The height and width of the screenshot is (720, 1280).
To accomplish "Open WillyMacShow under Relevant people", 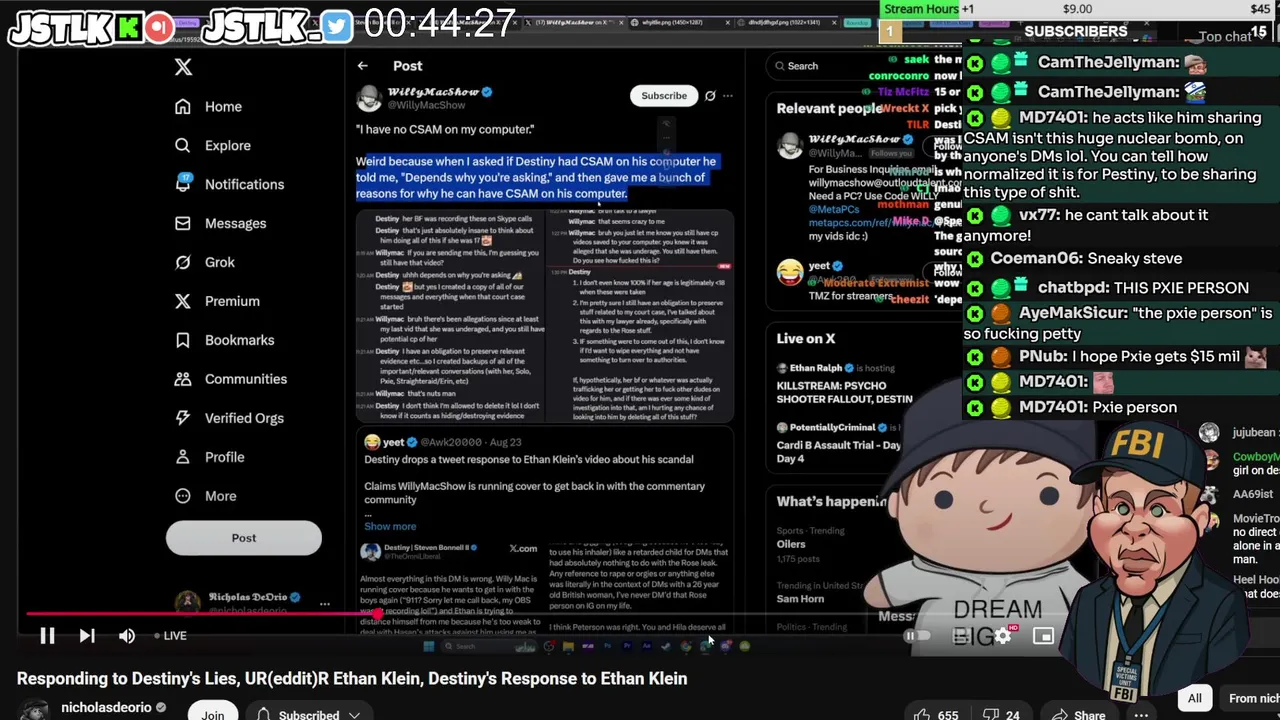I will click(853, 139).
